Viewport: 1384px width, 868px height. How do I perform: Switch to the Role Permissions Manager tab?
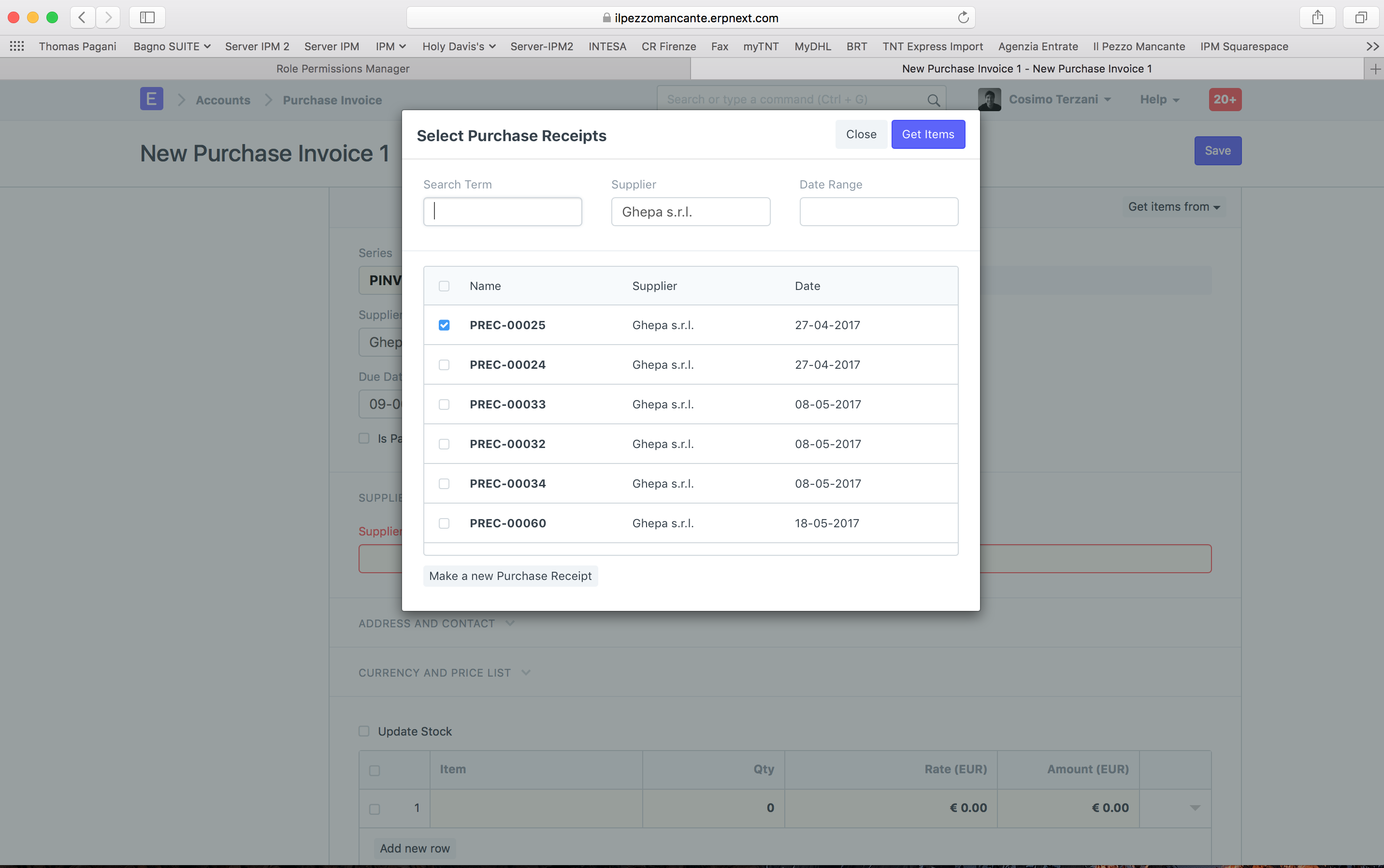pos(342,68)
